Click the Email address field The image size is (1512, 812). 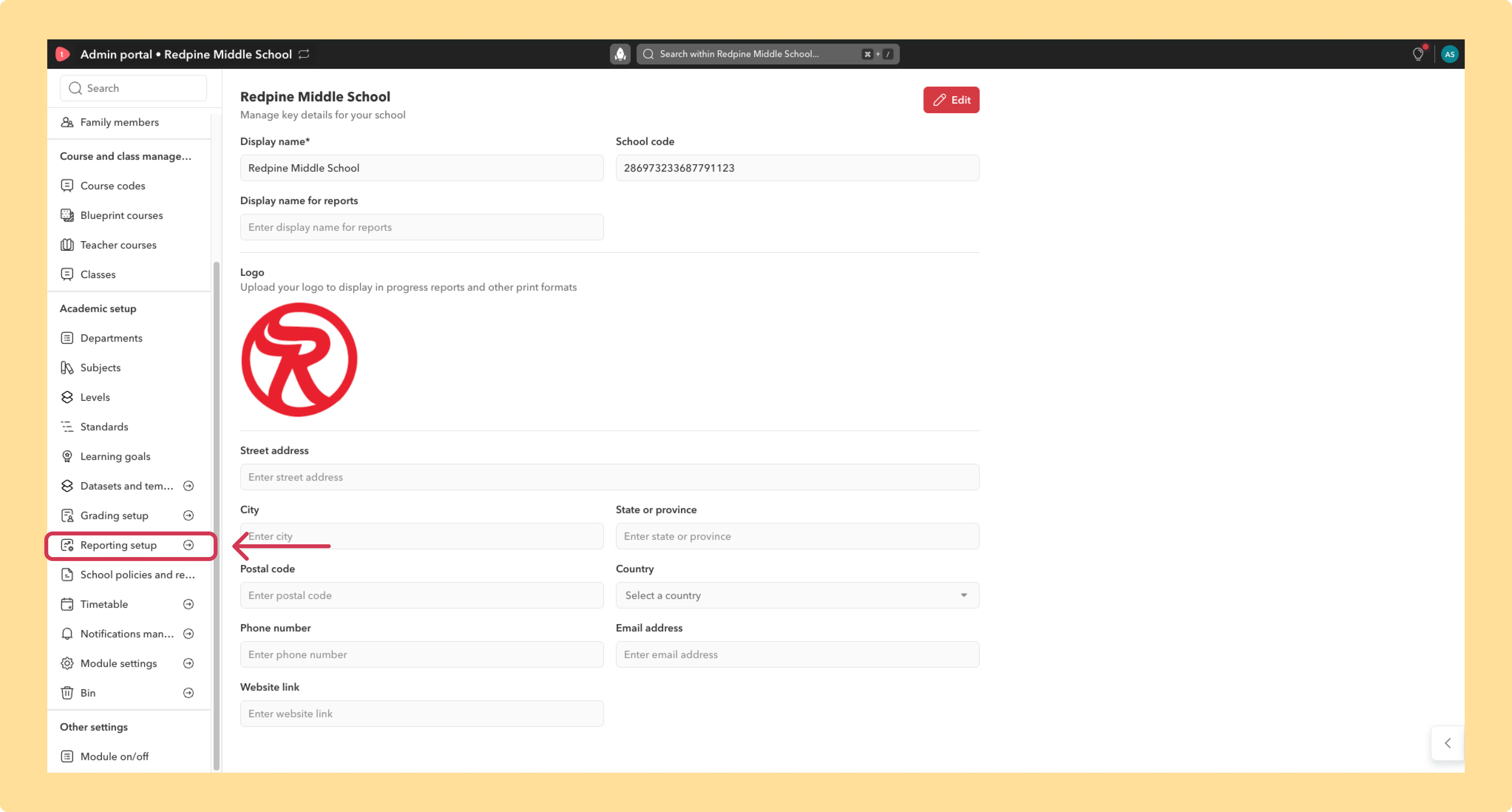tap(797, 654)
